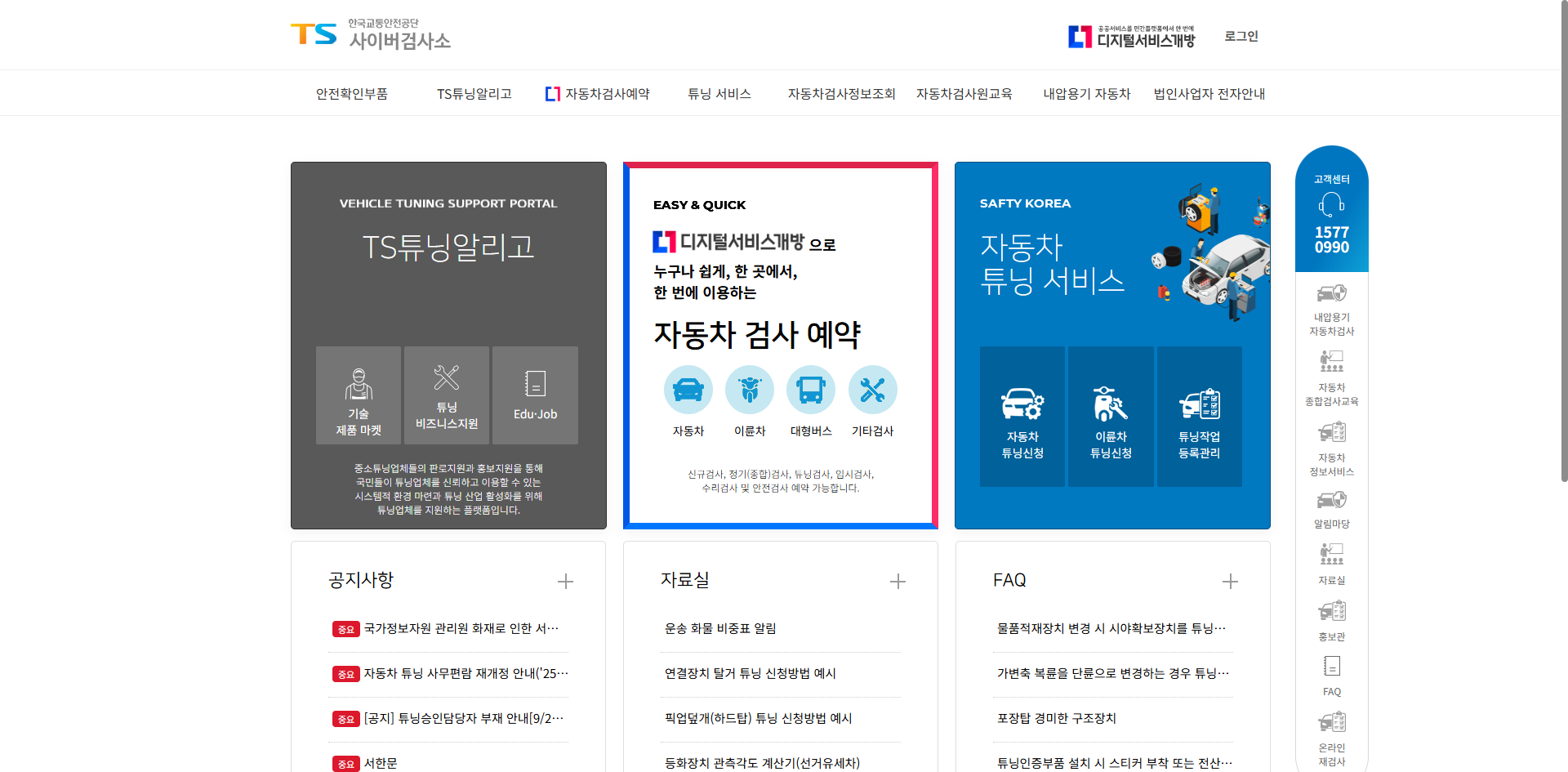Select the 대형버스 bus inspection icon
The height and width of the screenshot is (772, 1568).
810,390
